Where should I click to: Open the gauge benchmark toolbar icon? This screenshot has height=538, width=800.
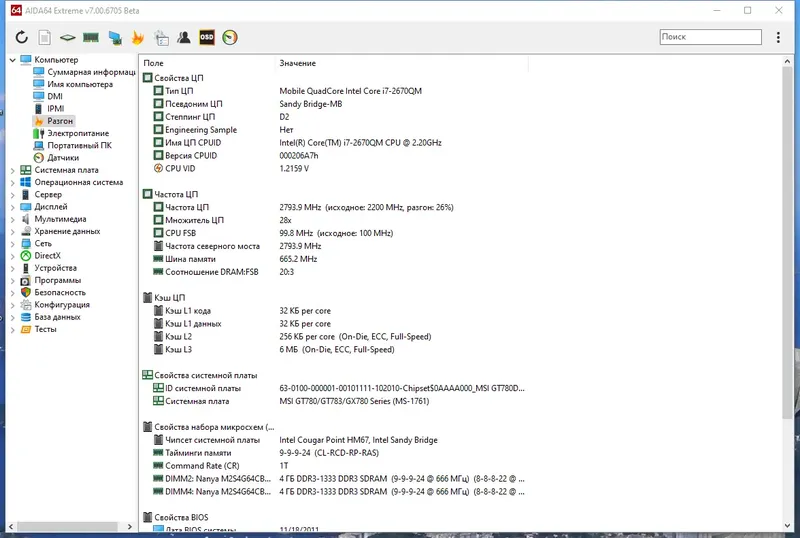click(x=230, y=37)
